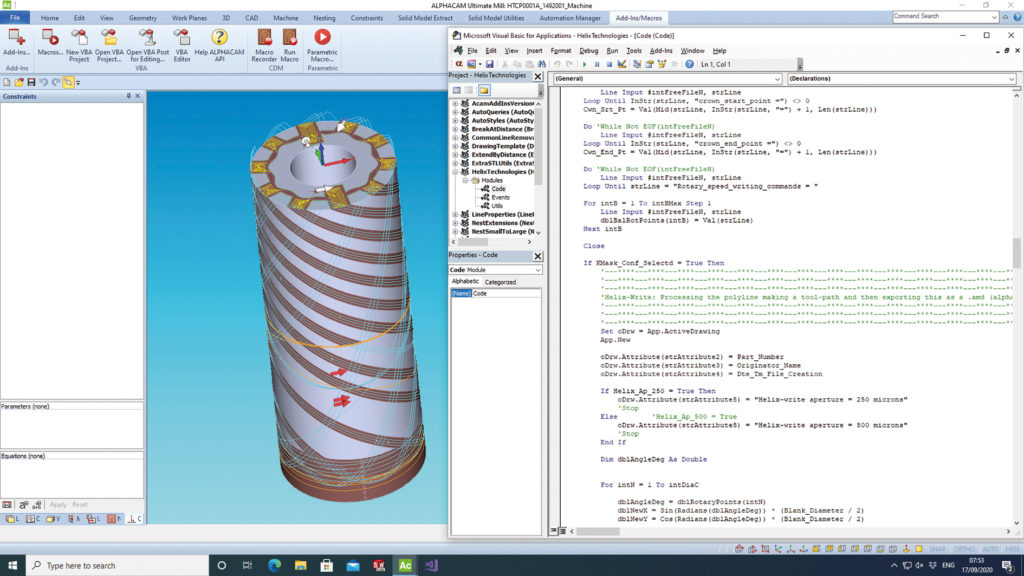Open the ALPHACAM File menu
The height and width of the screenshot is (576, 1024).
click(x=14, y=18)
